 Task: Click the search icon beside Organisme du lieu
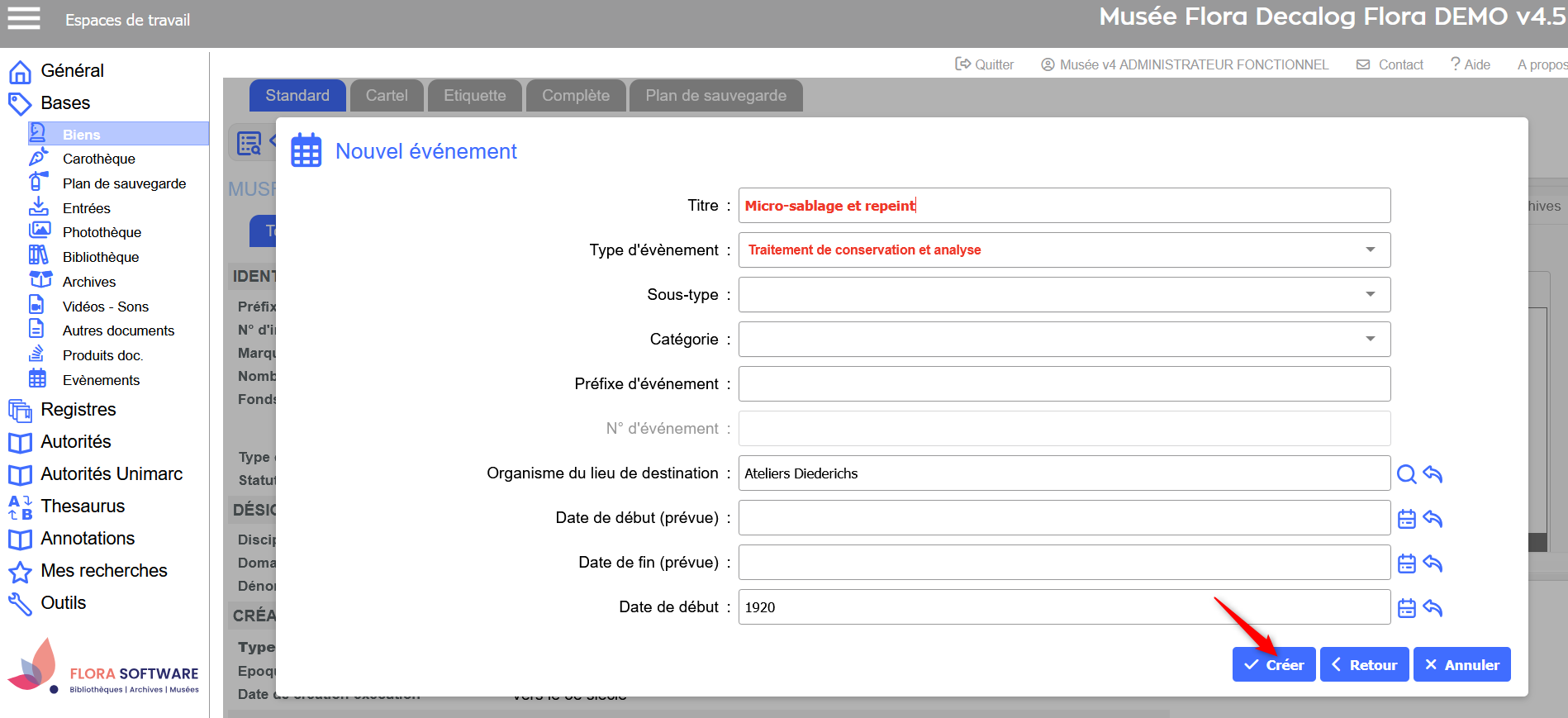click(x=1406, y=474)
